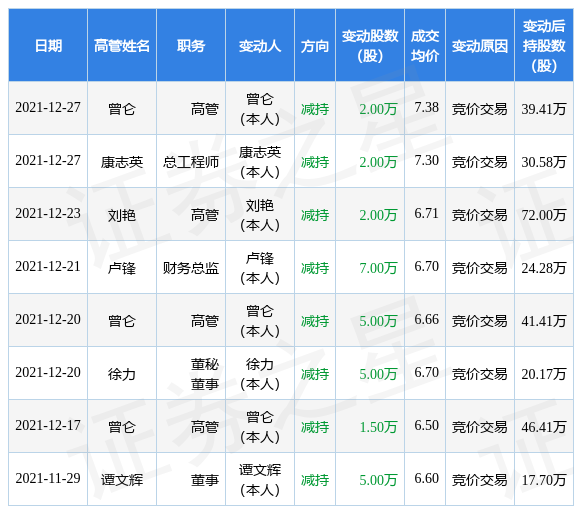Viewport: 574px width, 514px height.
Task: Click 徐力 (本人) in 变动人 column
Action: click(260, 374)
